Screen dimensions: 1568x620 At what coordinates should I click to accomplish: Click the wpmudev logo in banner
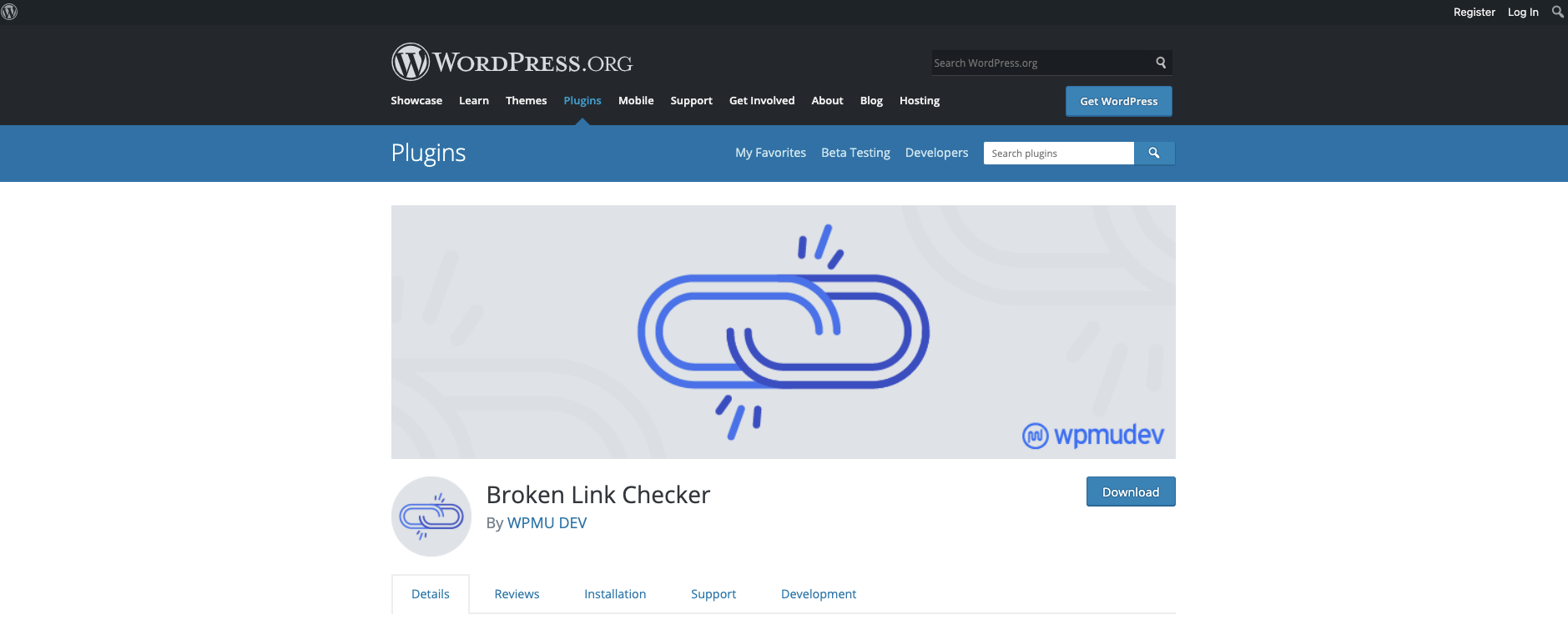pyautogui.click(x=1093, y=435)
